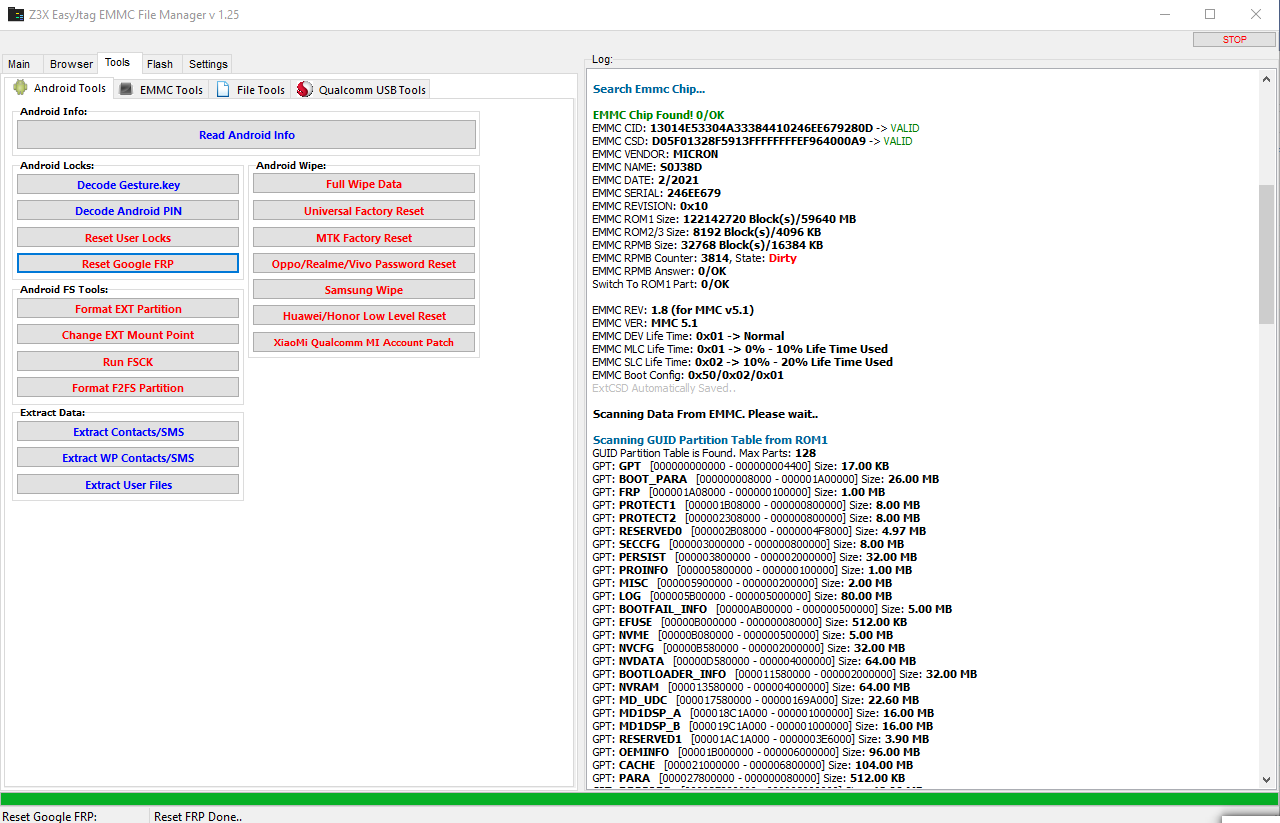Click the Samsung Wipe button
The image size is (1280, 823).
(364, 290)
